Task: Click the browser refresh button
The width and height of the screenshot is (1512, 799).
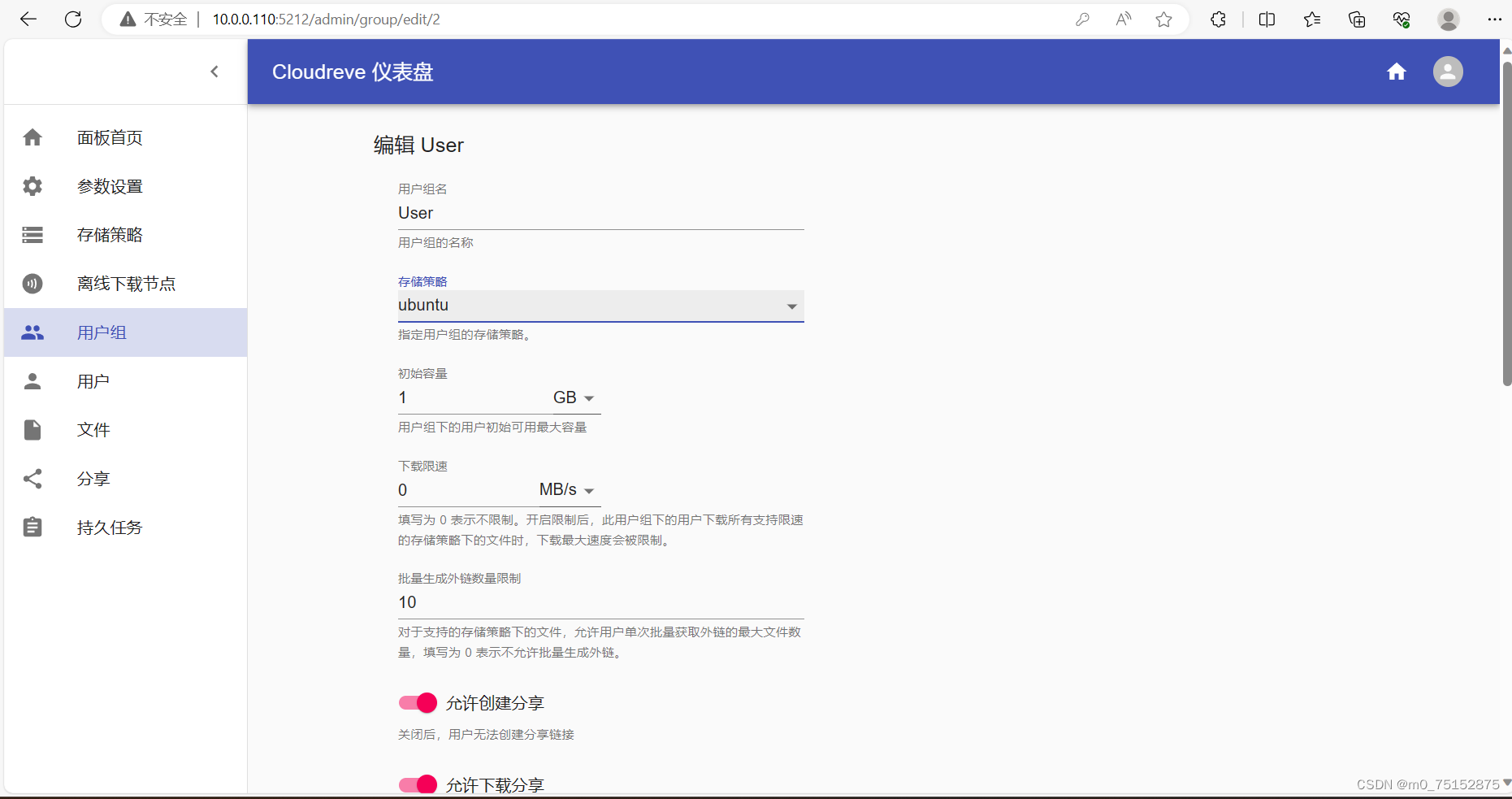Action: click(72, 19)
